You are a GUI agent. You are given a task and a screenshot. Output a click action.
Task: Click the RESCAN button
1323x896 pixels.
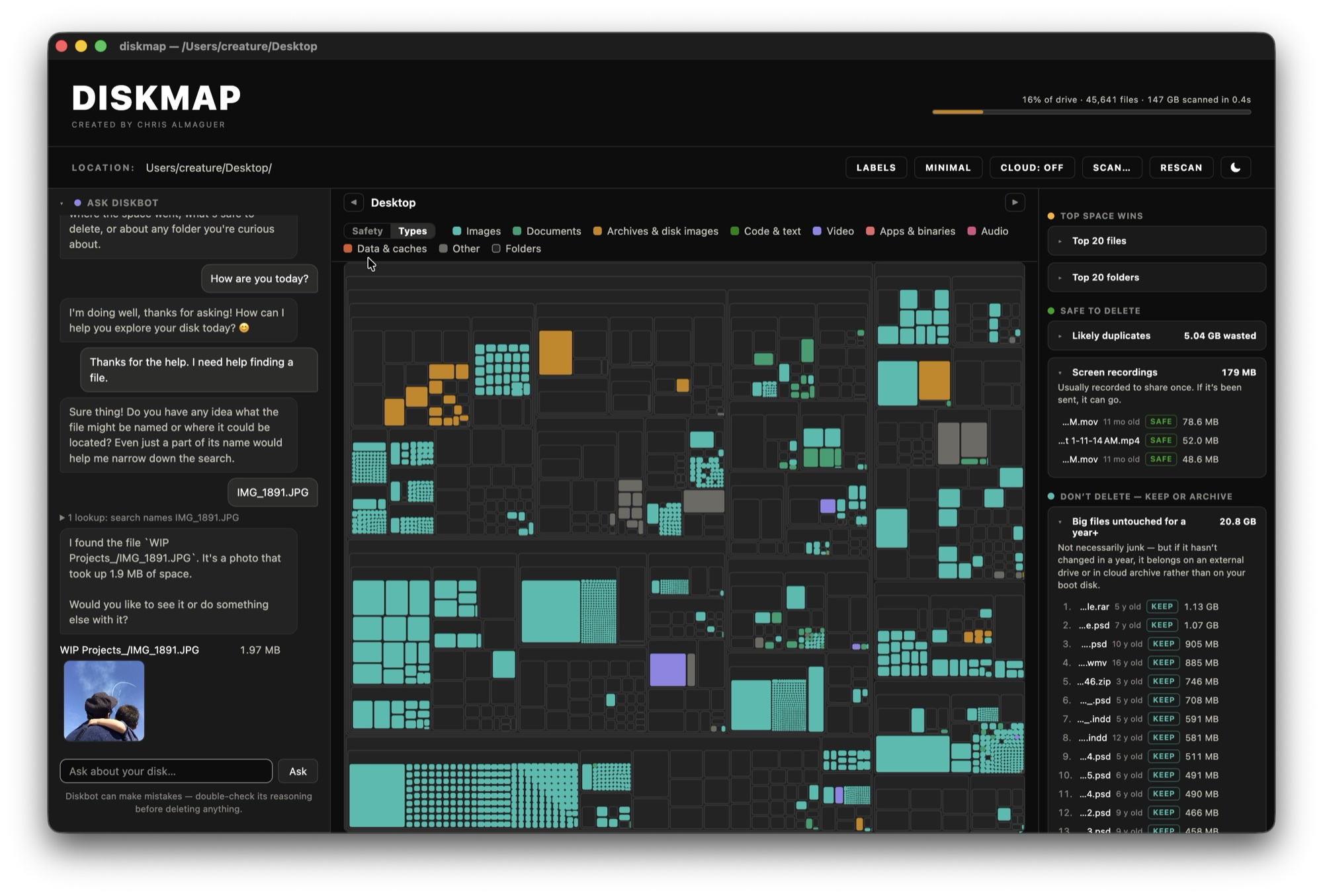[x=1181, y=167]
